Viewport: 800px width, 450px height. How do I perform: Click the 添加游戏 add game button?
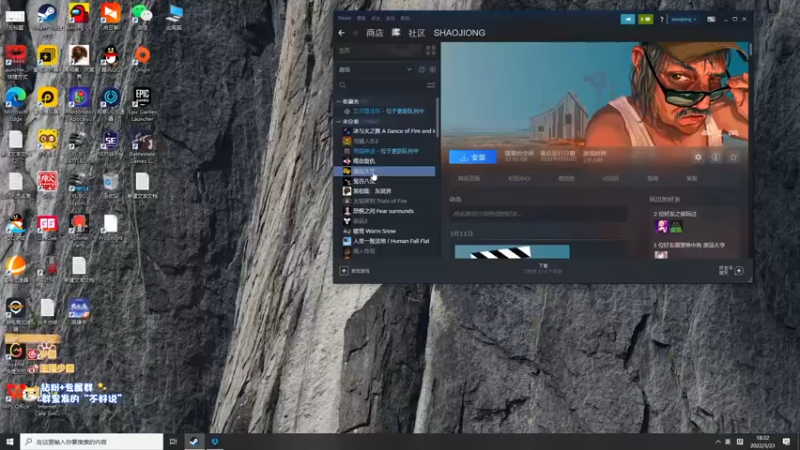click(x=355, y=271)
